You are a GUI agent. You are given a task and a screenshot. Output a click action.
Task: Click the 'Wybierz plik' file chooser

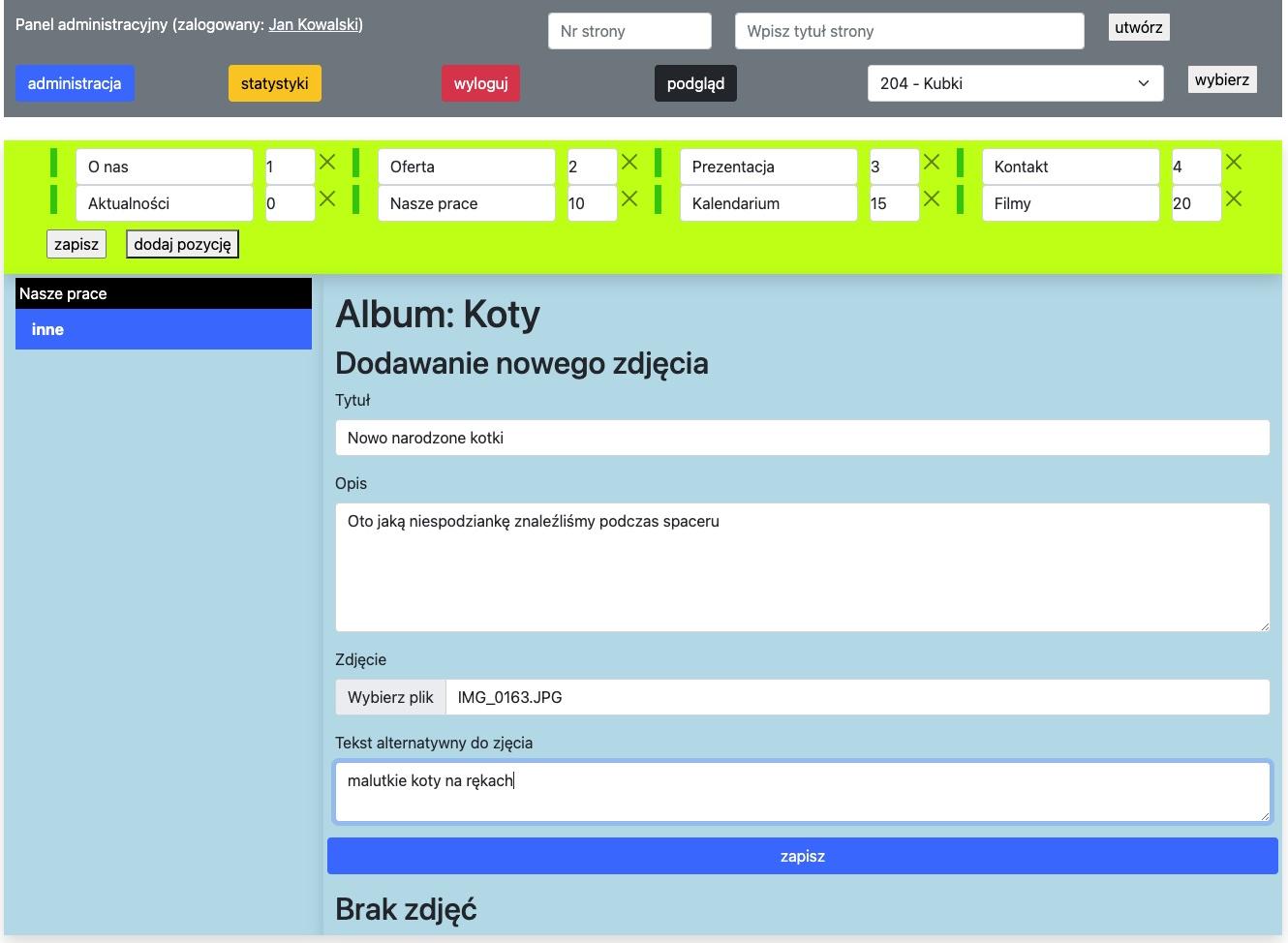click(391, 697)
